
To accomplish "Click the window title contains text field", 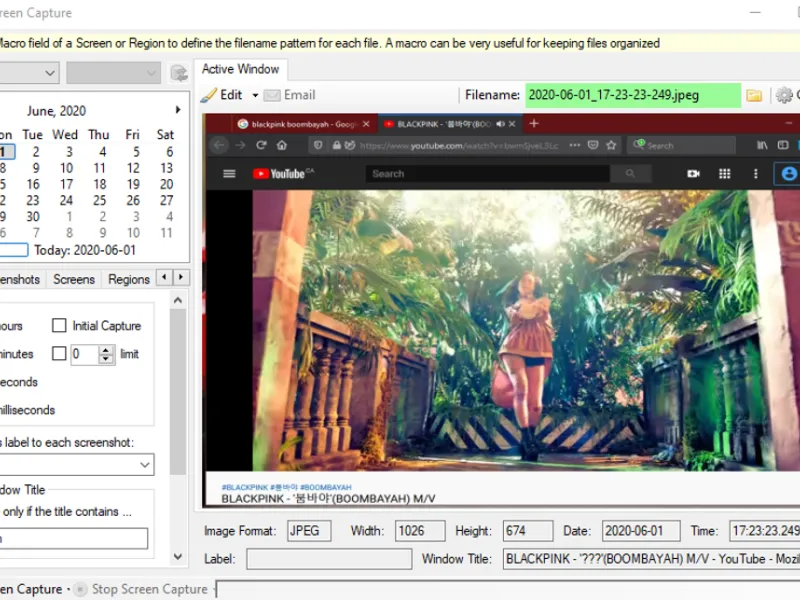I will pos(74,538).
